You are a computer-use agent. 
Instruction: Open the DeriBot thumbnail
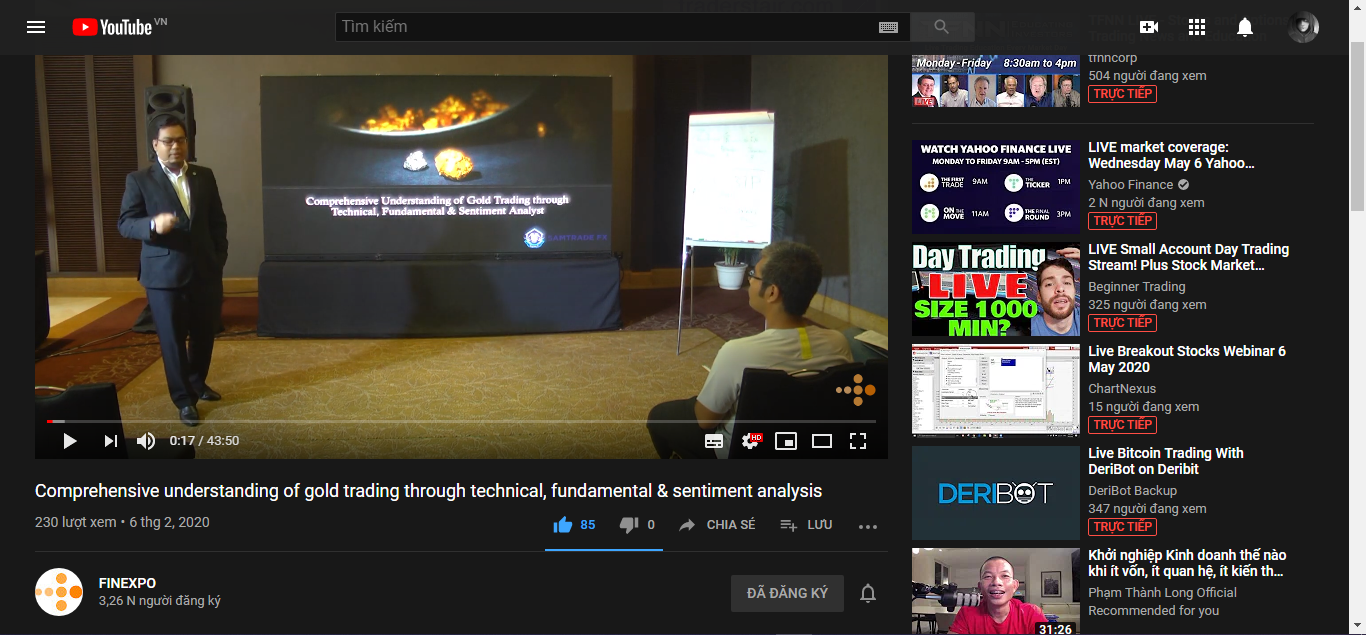point(996,493)
